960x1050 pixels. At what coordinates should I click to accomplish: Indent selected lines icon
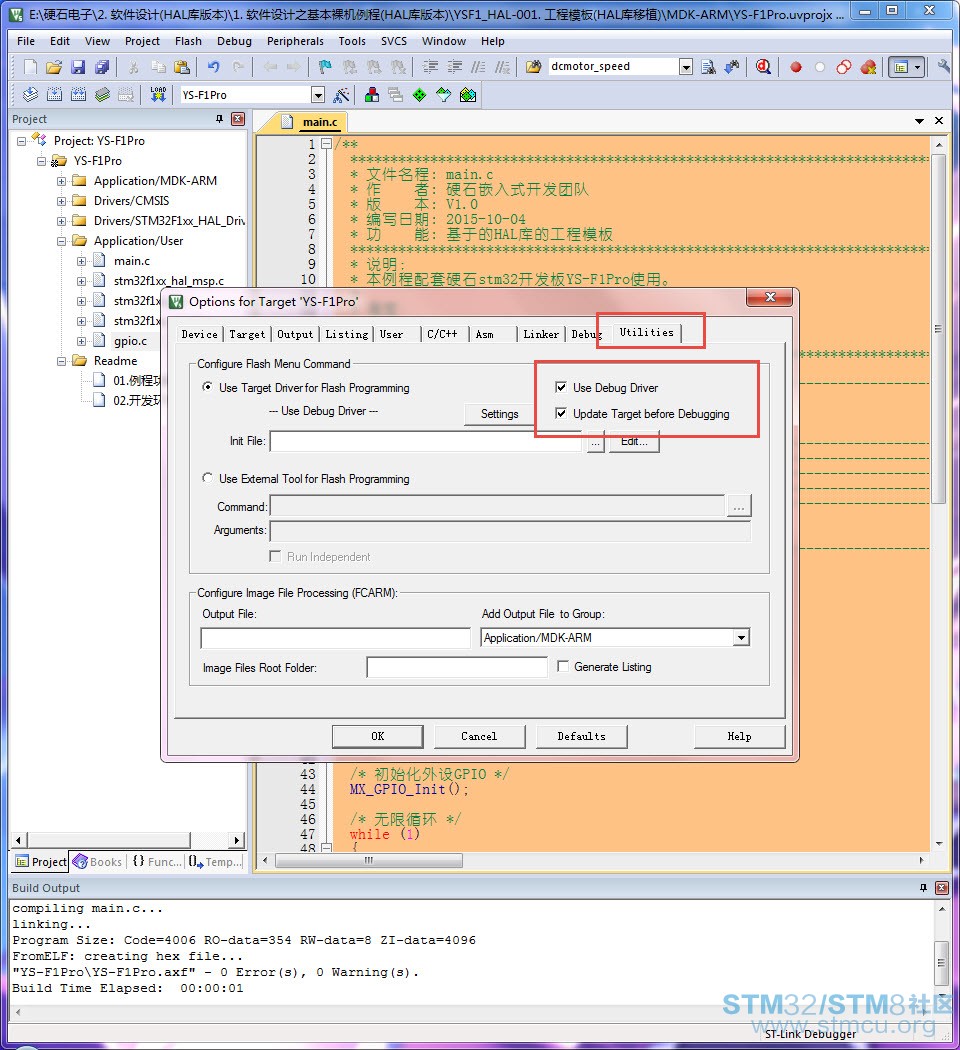(430, 66)
